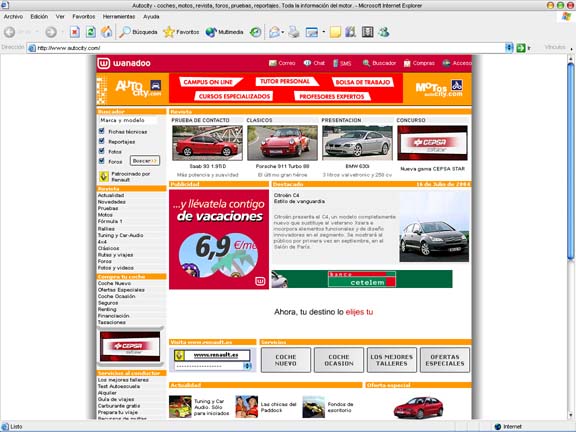Click the scrollbar down arrow
This screenshot has width=576, height=432.
[x=570, y=416]
